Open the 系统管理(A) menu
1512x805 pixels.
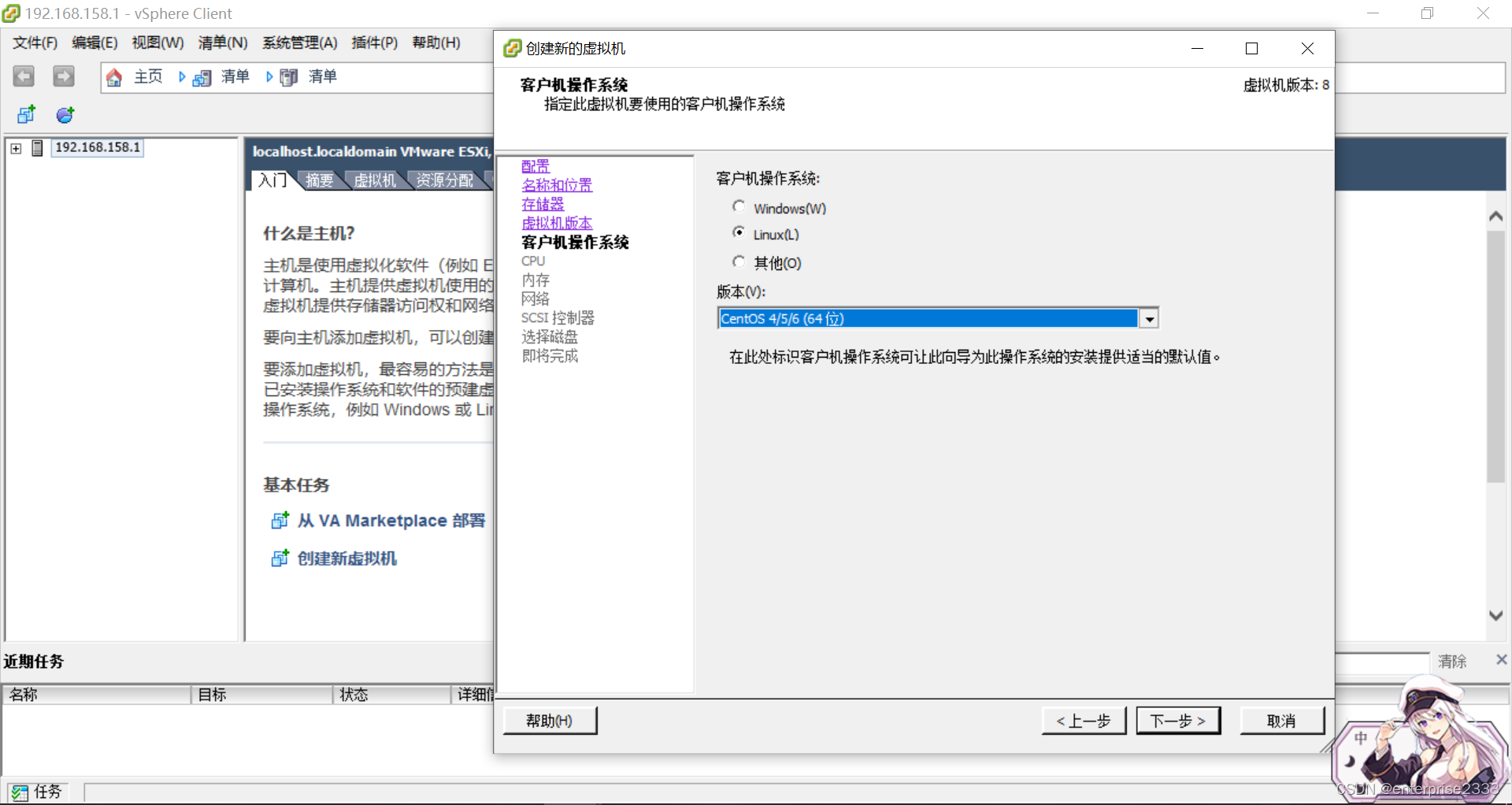pos(300,43)
